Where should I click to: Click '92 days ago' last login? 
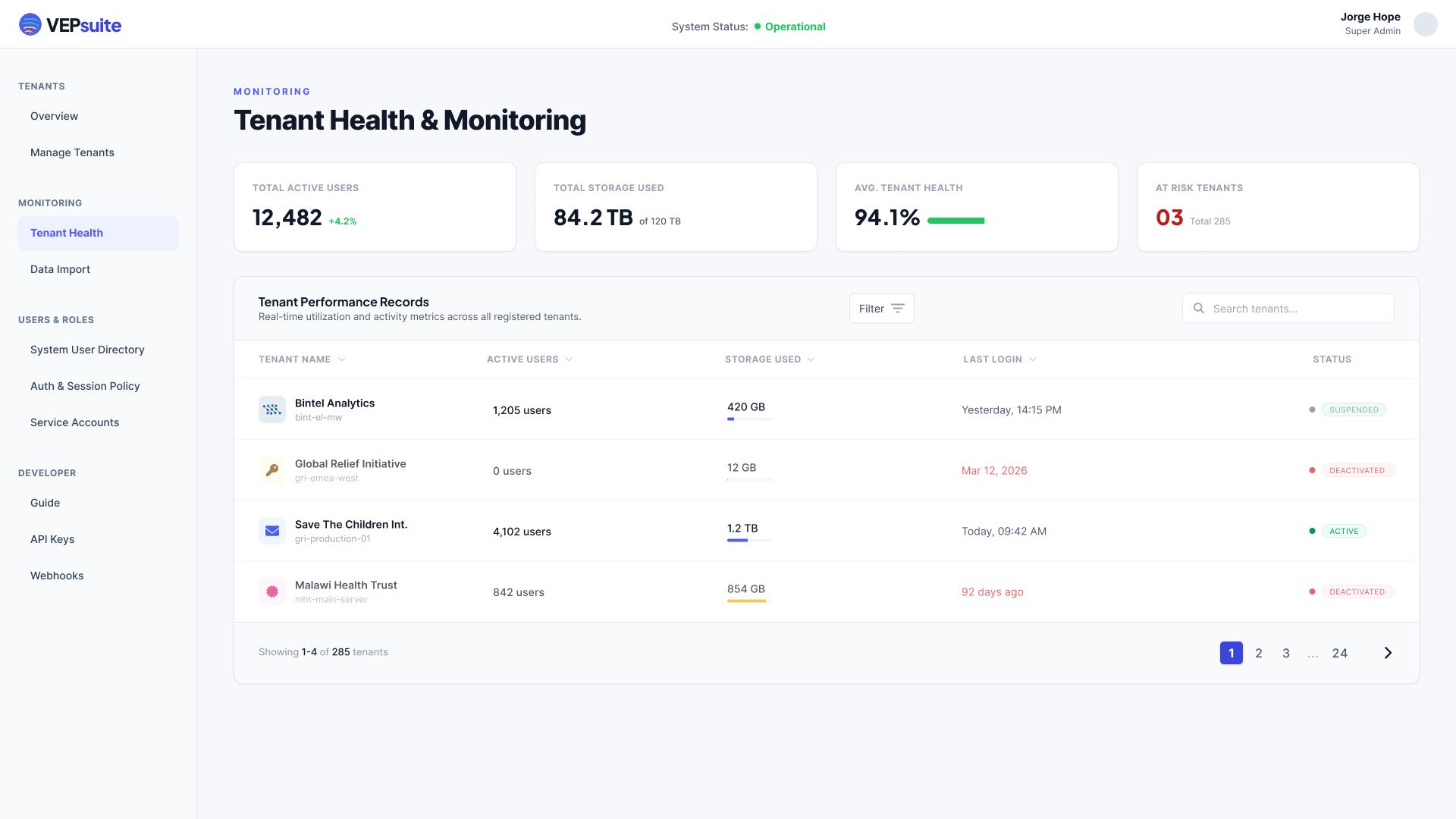coord(993,591)
